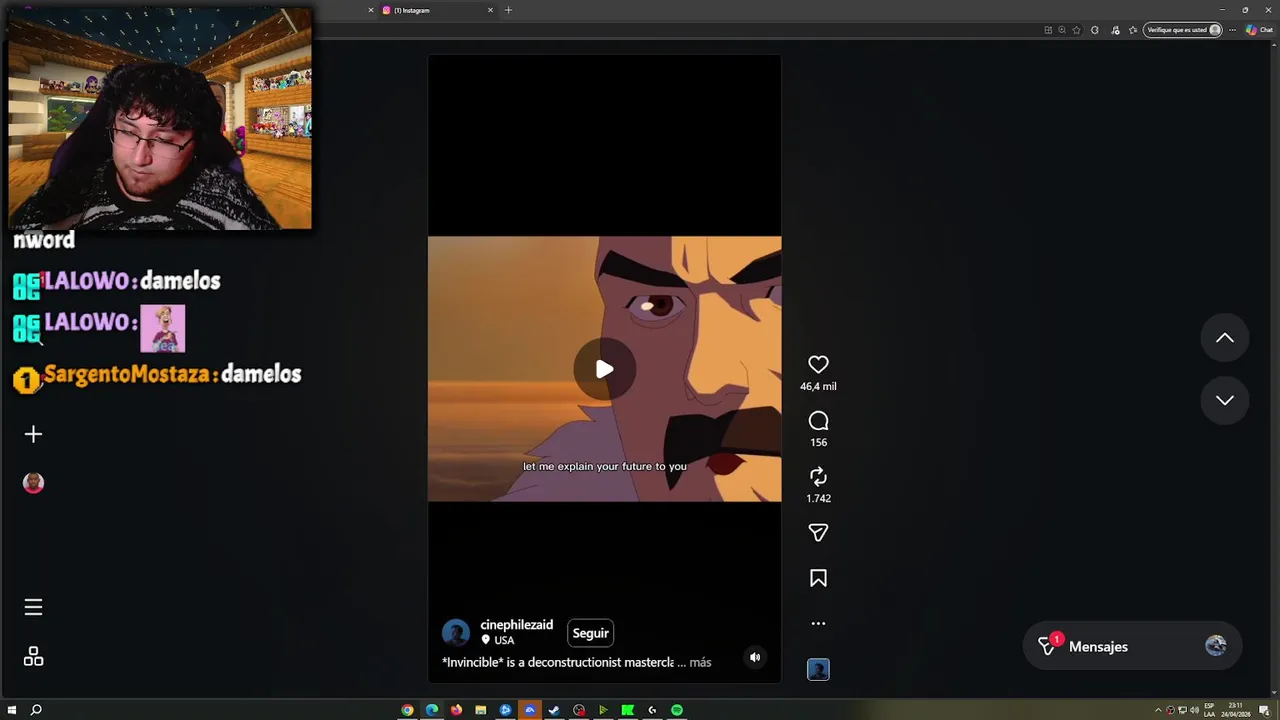The height and width of the screenshot is (720, 1280).
Task: Open the contact avatar in the Mensajes bar
Action: [1216, 646]
